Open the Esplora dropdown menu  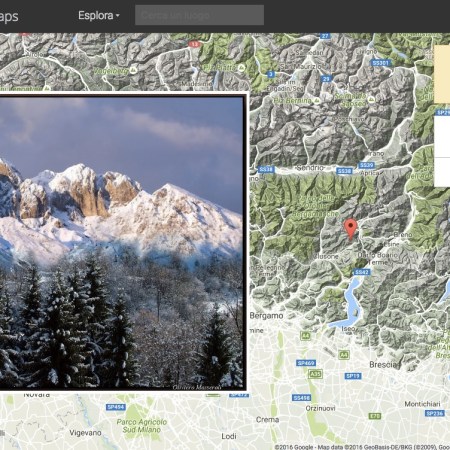99,15
